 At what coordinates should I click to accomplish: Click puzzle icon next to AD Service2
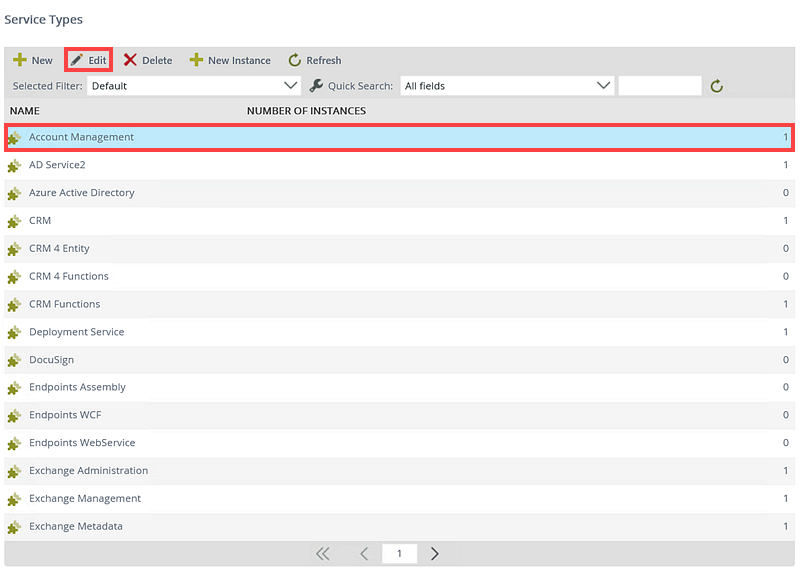[x=14, y=166]
